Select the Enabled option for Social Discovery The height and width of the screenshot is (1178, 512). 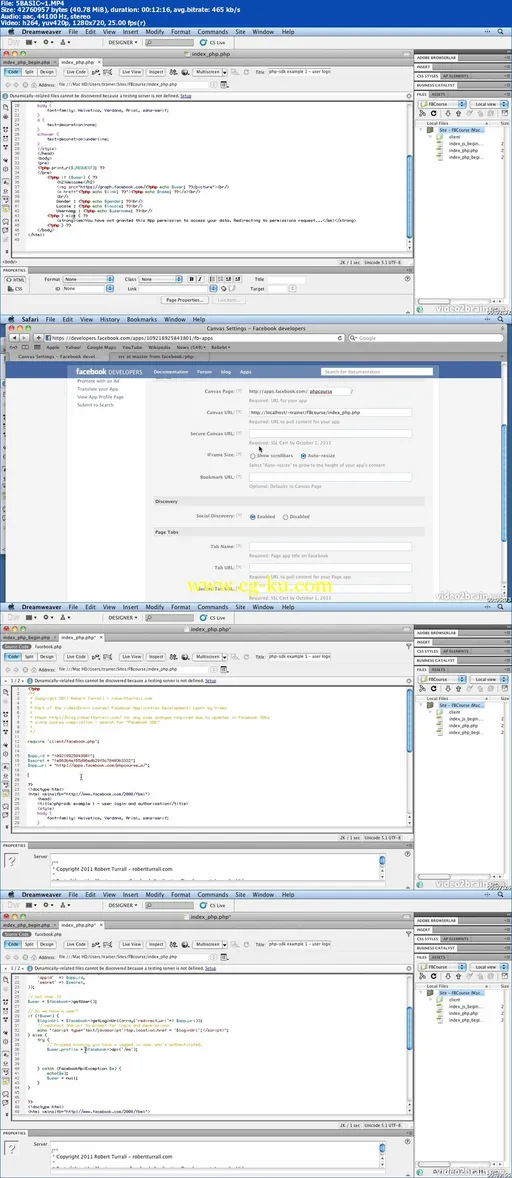252,517
